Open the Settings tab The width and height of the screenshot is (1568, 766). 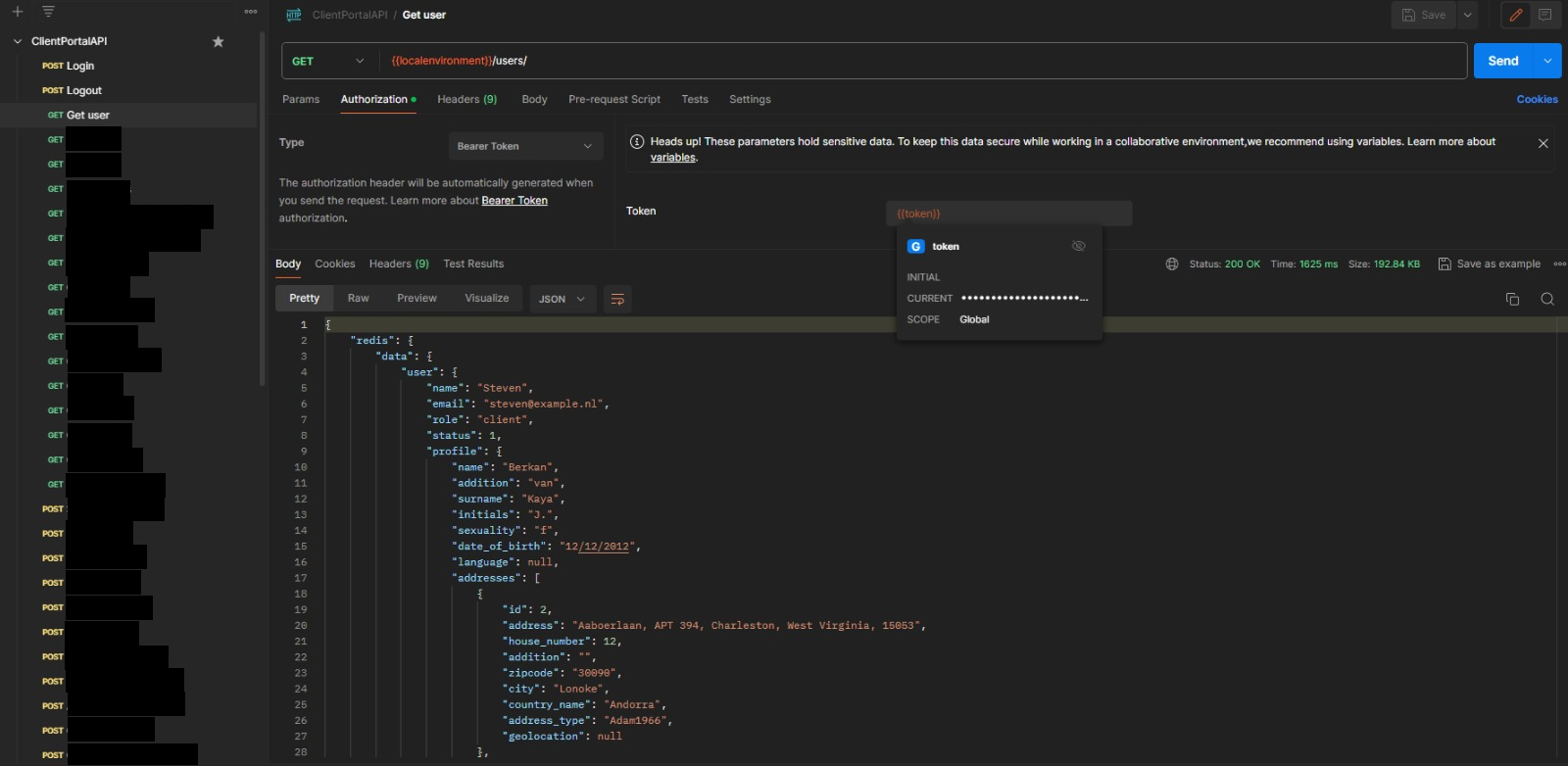click(750, 99)
